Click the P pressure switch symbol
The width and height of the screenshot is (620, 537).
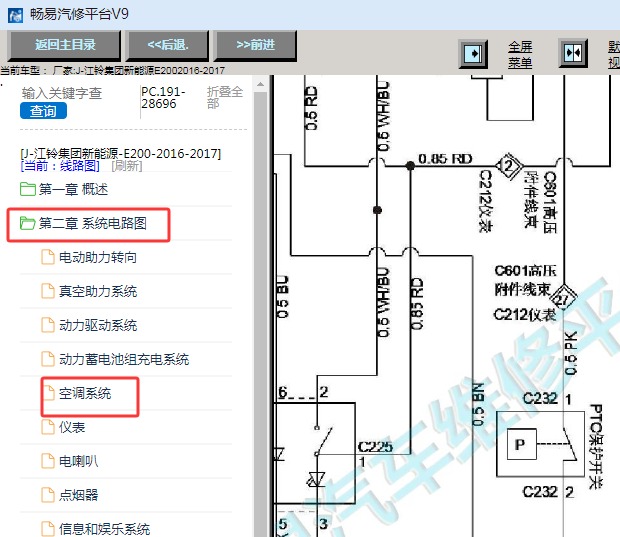[x=522, y=444]
